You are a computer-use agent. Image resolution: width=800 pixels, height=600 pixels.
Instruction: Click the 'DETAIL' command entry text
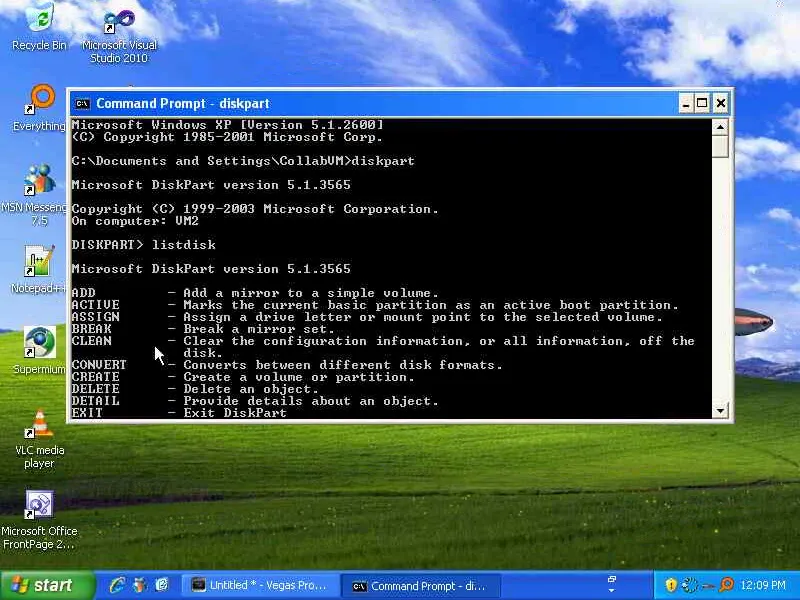95,401
